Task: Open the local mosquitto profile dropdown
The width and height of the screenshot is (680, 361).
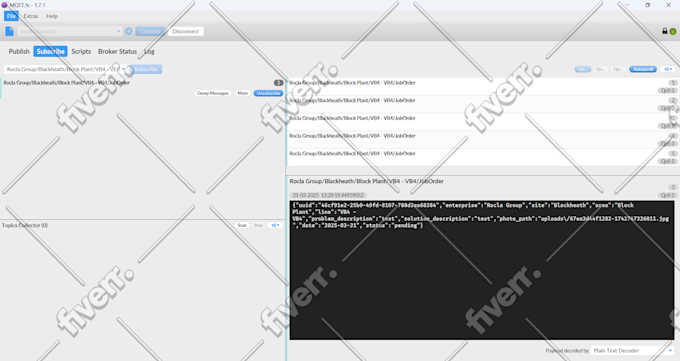Action: pos(70,31)
